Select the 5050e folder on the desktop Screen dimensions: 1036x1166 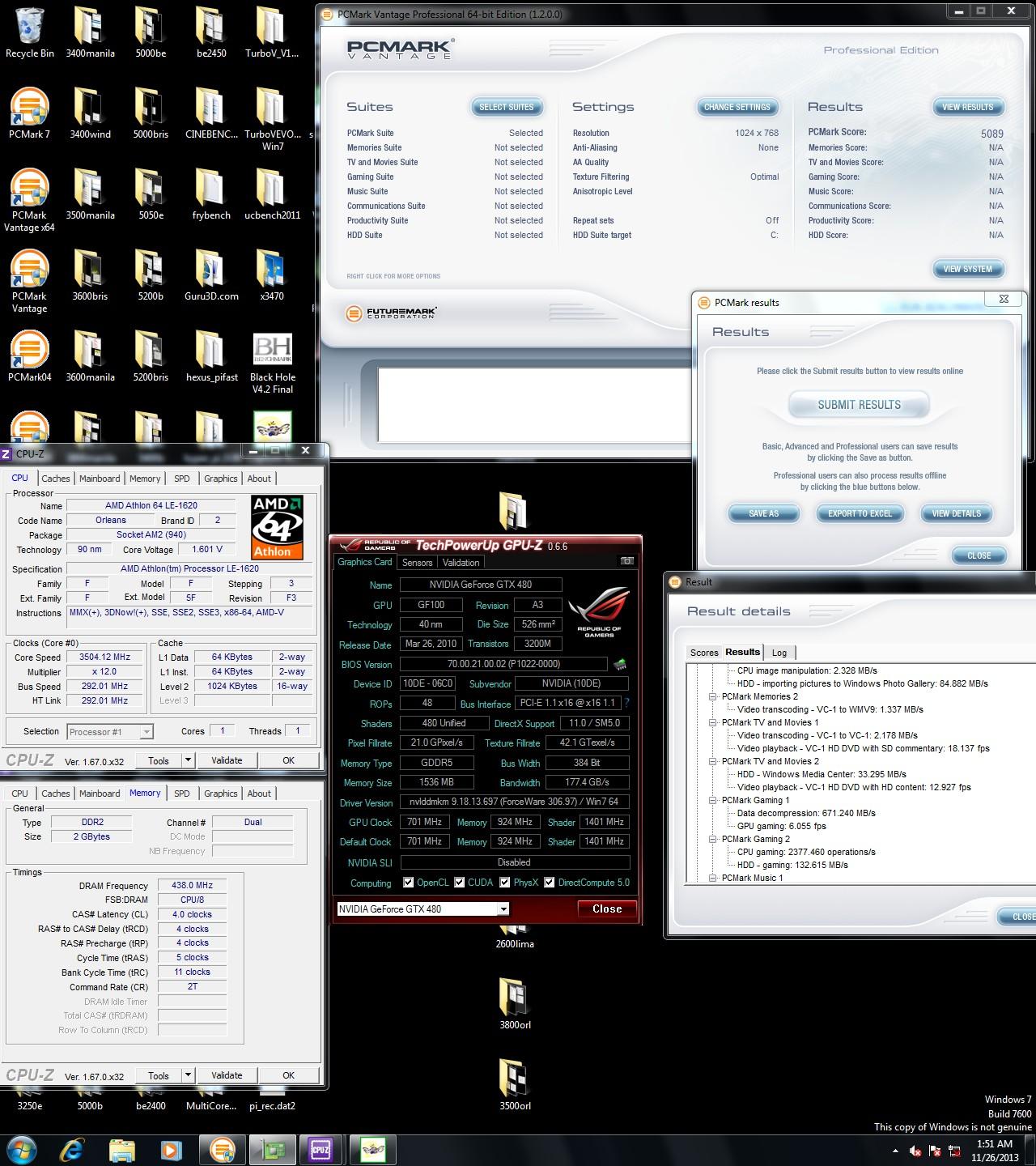tap(151, 194)
